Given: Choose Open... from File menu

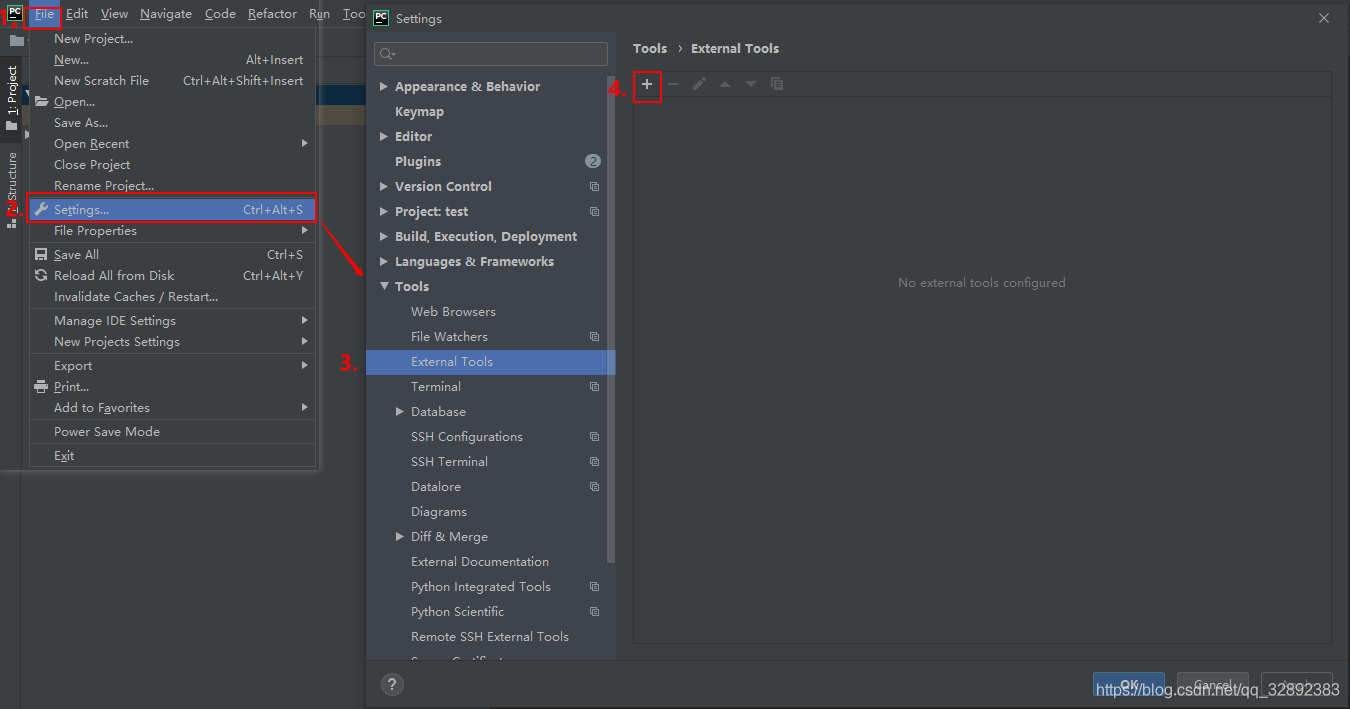Looking at the screenshot, I should (172, 102).
